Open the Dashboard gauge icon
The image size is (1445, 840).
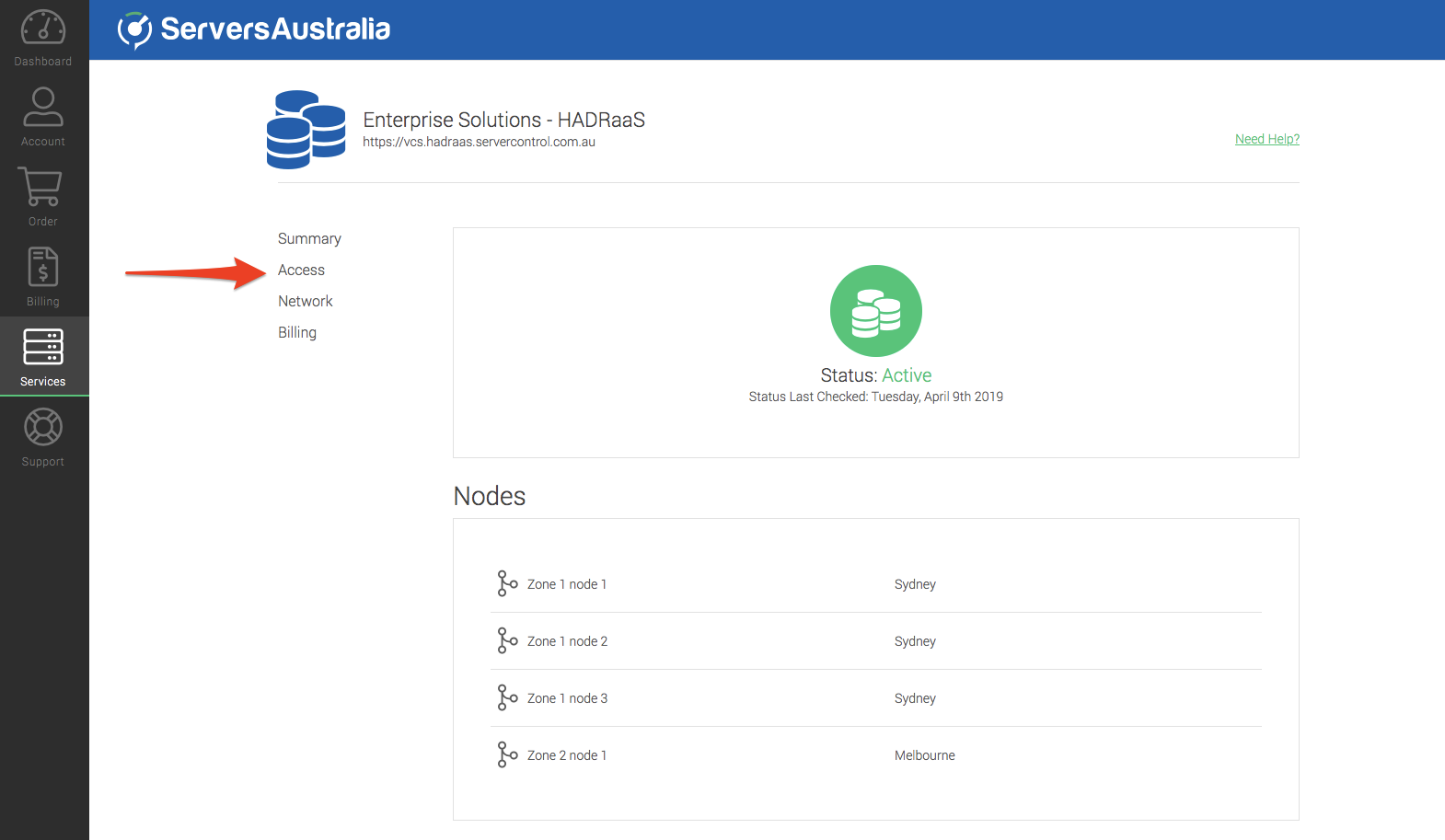(43, 28)
